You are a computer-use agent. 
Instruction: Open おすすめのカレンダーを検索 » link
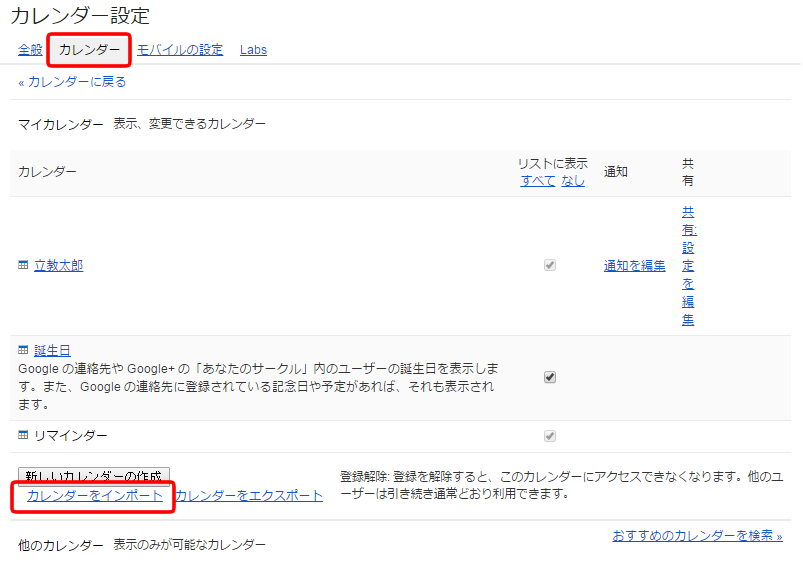tap(698, 536)
